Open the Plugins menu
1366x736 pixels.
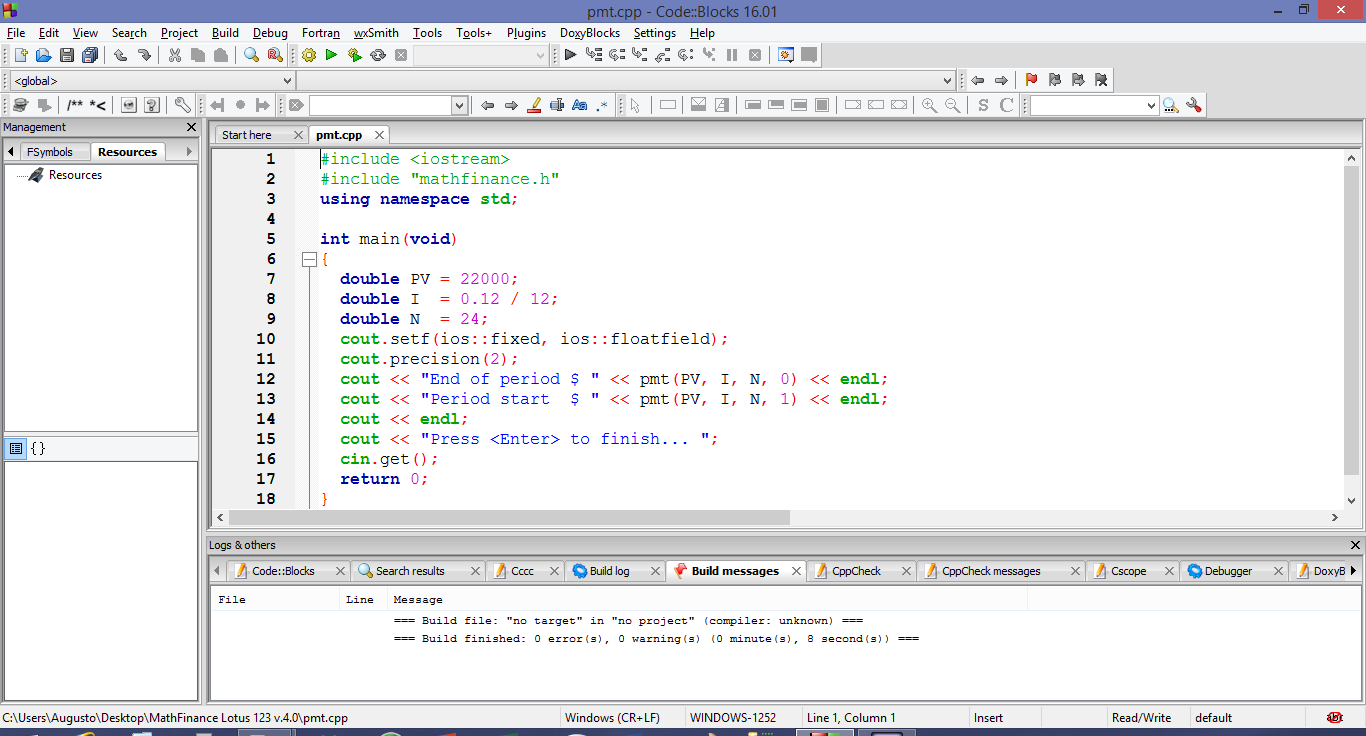pos(526,32)
